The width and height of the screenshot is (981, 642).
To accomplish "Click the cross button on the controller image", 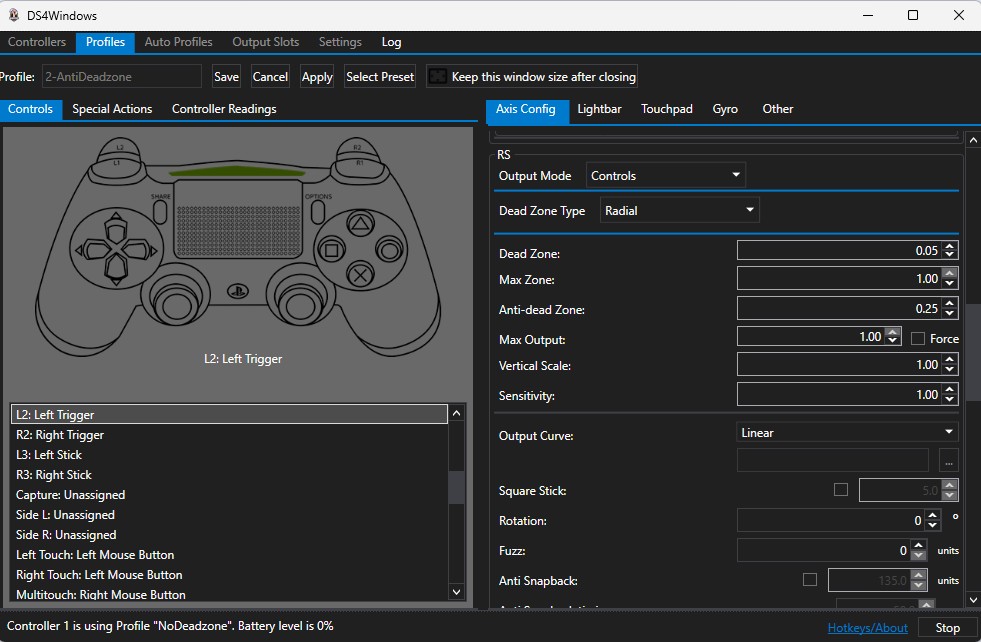I will click(359, 274).
